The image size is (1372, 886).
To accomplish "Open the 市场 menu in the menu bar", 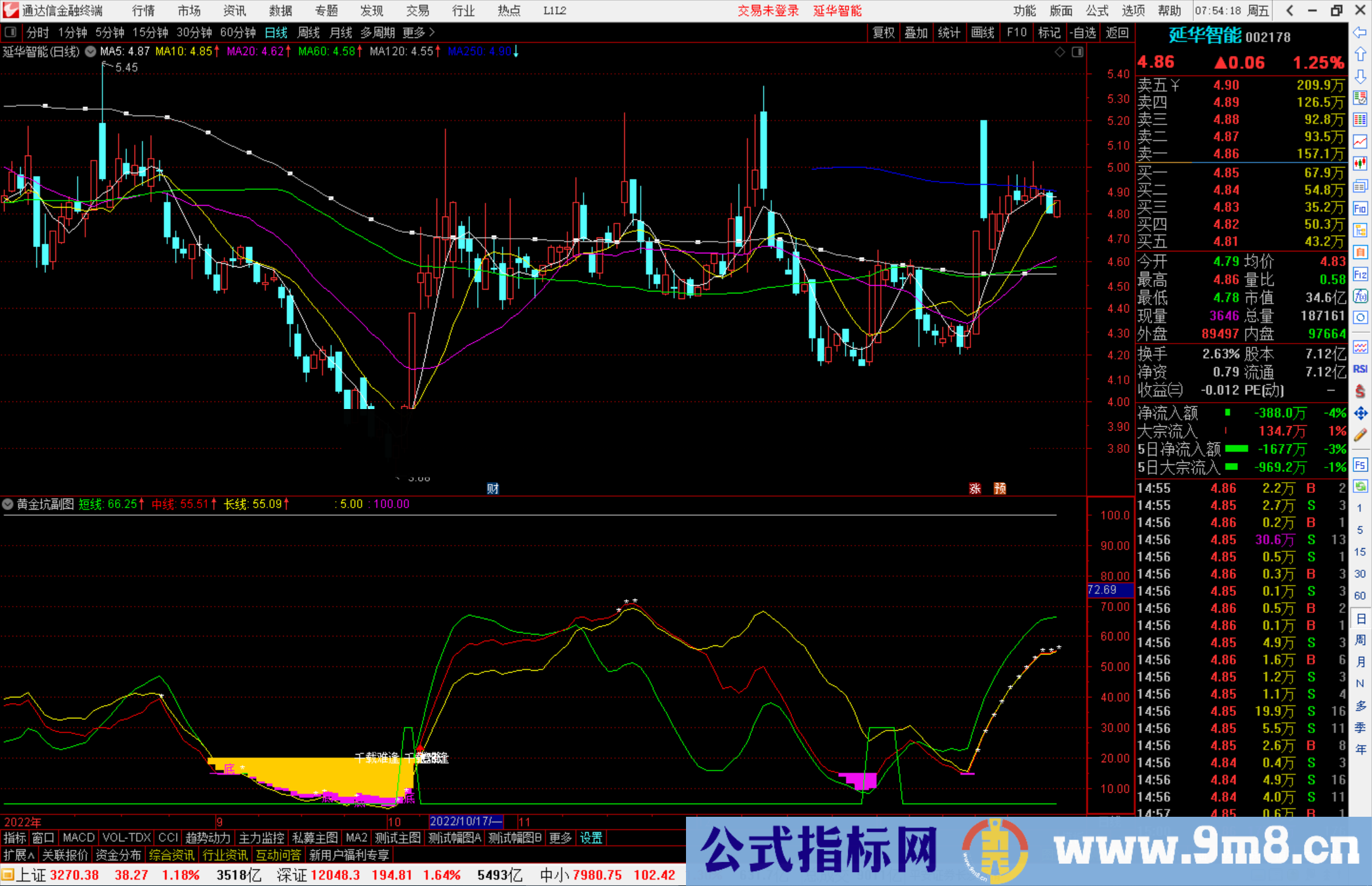I will coord(189,10).
